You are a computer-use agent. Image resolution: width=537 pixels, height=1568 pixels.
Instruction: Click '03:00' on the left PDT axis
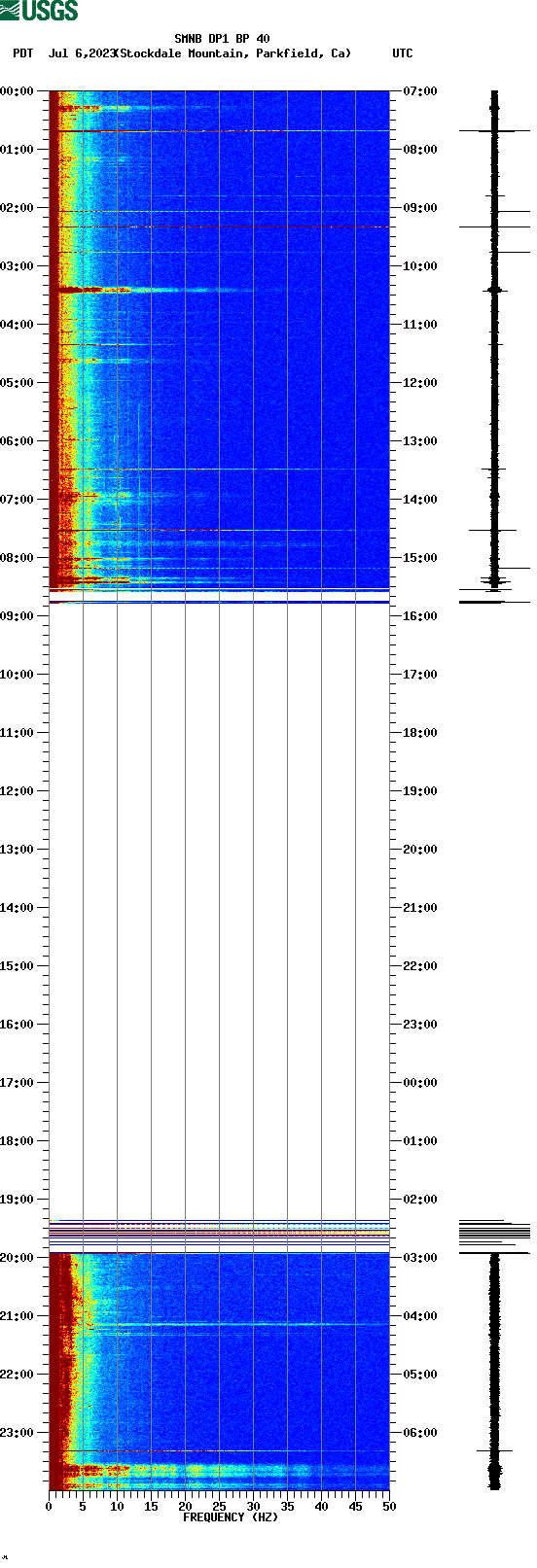coord(17,266)
